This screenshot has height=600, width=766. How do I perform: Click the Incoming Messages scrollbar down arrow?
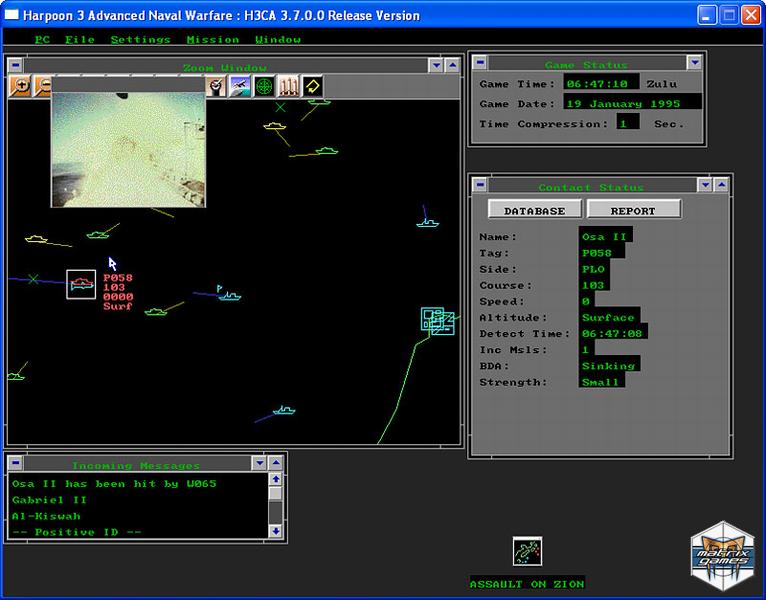point(275,530)
